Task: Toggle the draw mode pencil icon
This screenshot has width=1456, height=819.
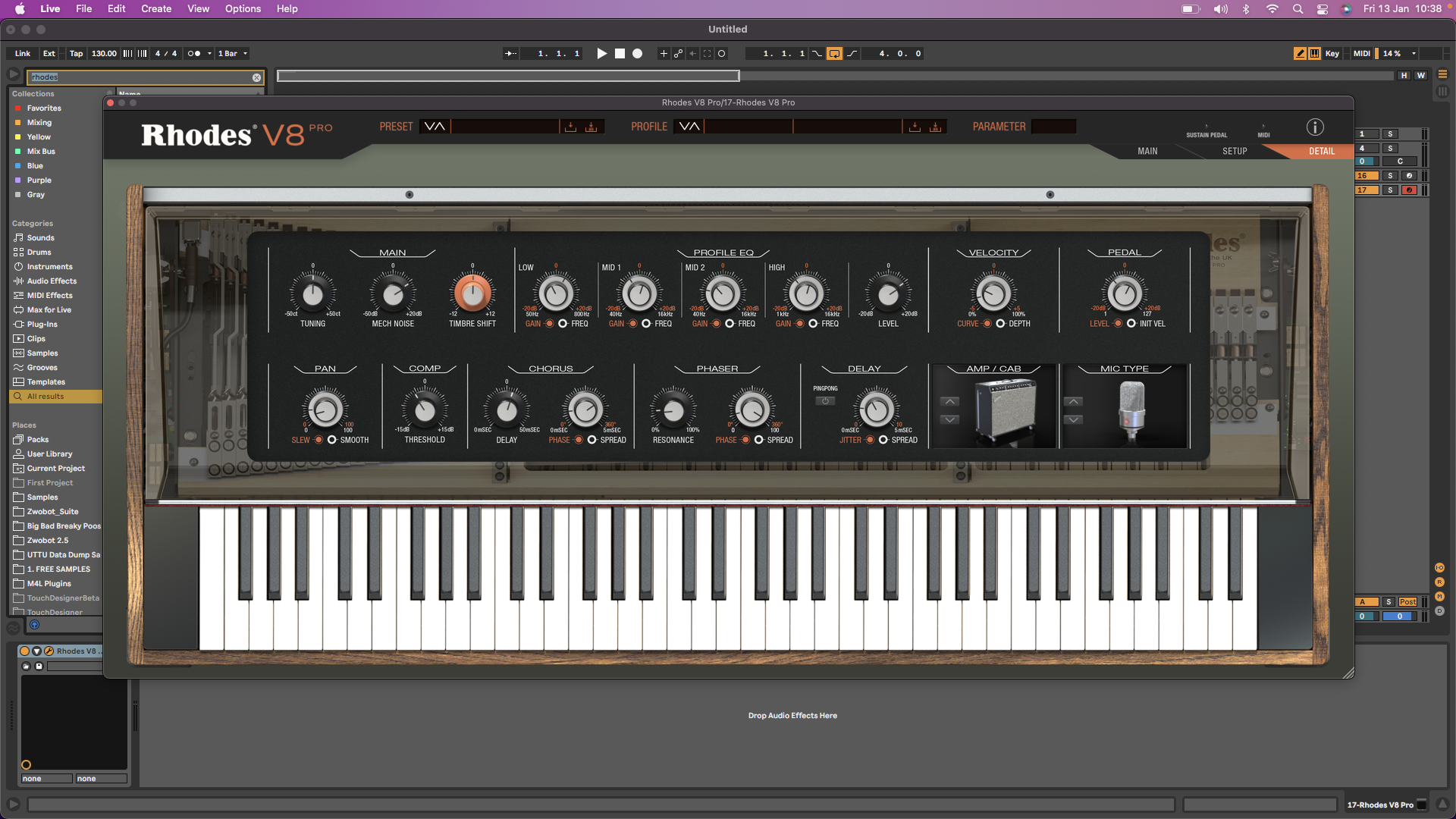Action: click(1300, 54)
